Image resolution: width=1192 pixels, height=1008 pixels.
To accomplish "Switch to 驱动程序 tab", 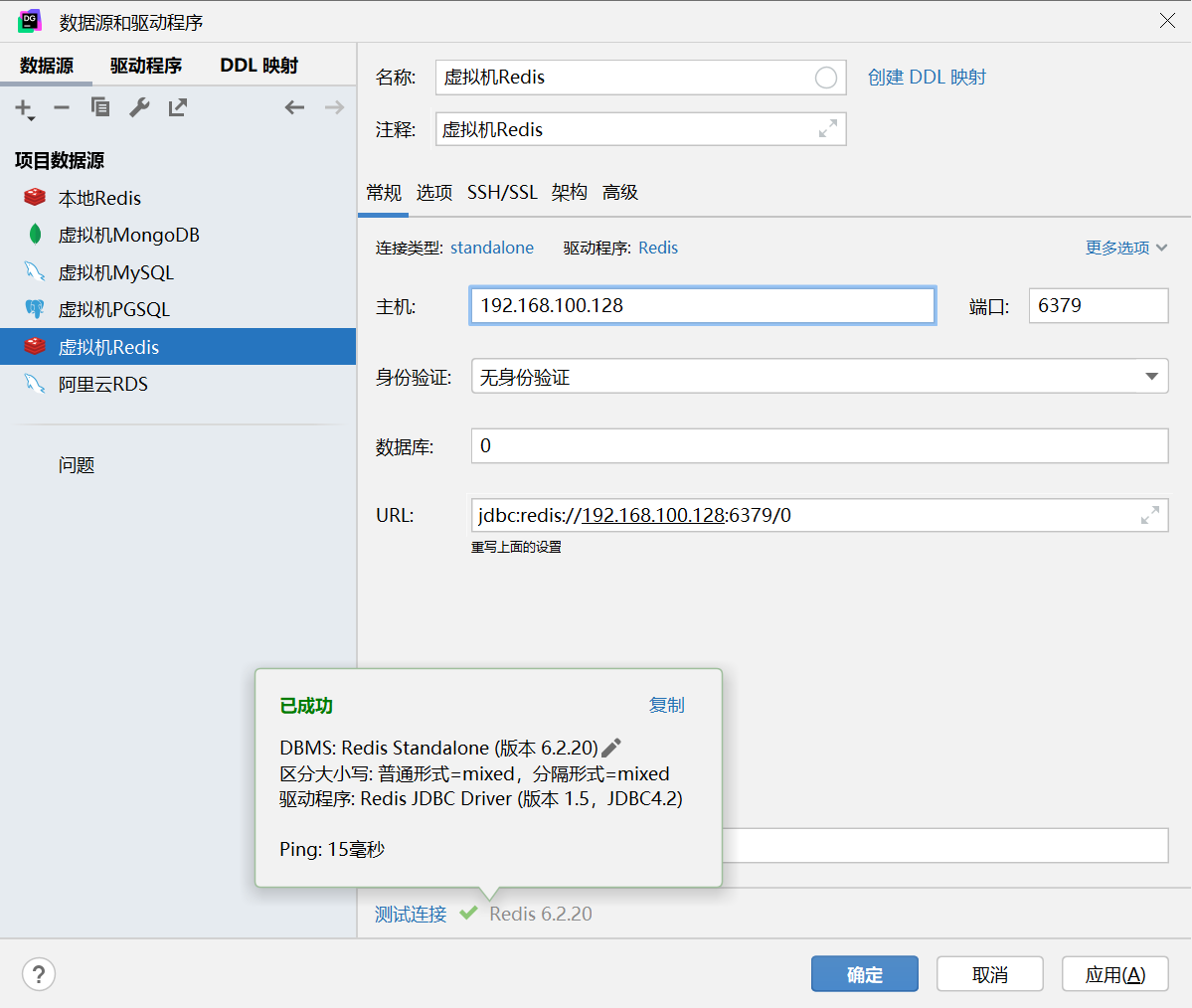I will click(x=146, y=66).
